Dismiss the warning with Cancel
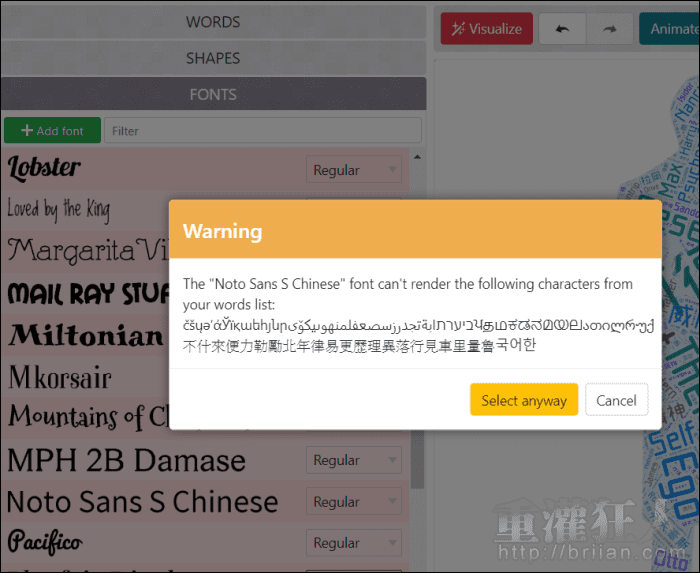This screenshot has width=700, height=573. tap(616, 400)
